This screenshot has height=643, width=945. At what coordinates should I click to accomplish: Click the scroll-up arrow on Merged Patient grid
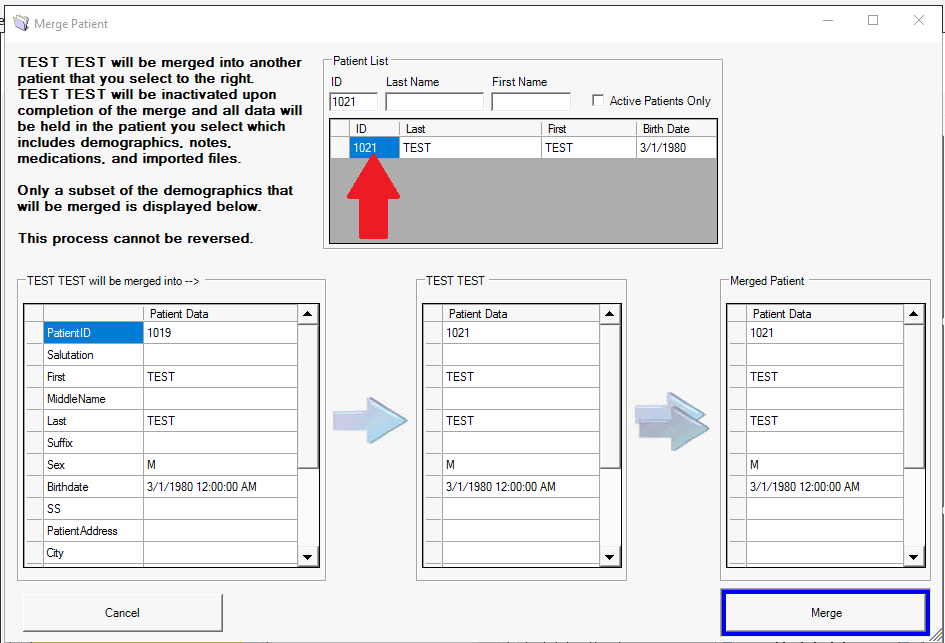tap(913, 313)
